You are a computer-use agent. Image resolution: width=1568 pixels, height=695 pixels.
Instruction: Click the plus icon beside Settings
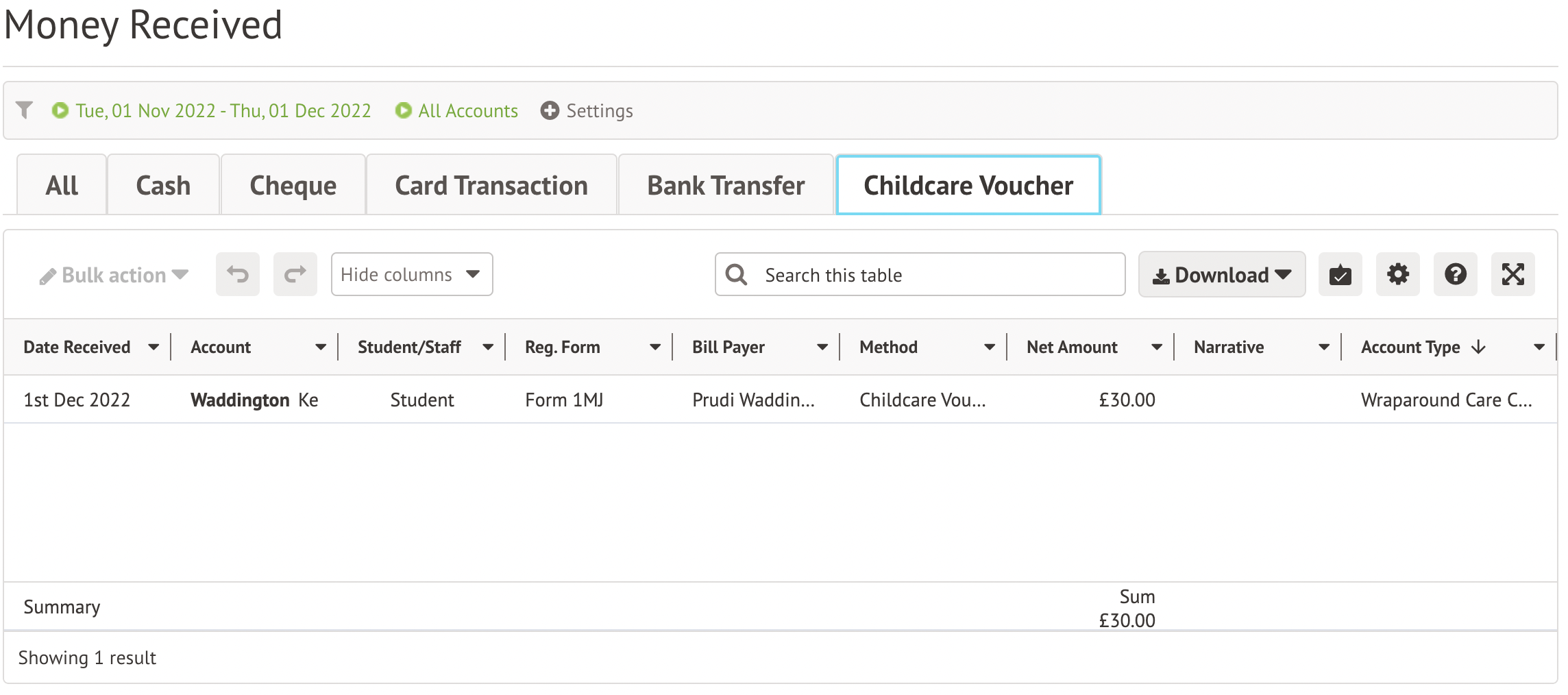pyautogui.click(x=550, y=110)
